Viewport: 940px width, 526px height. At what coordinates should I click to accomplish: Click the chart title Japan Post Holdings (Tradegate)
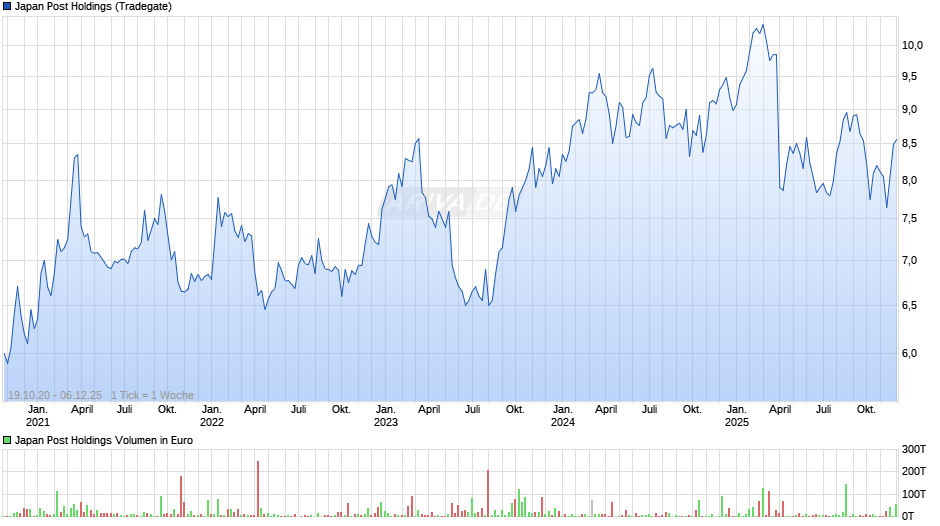click(93, 7)
